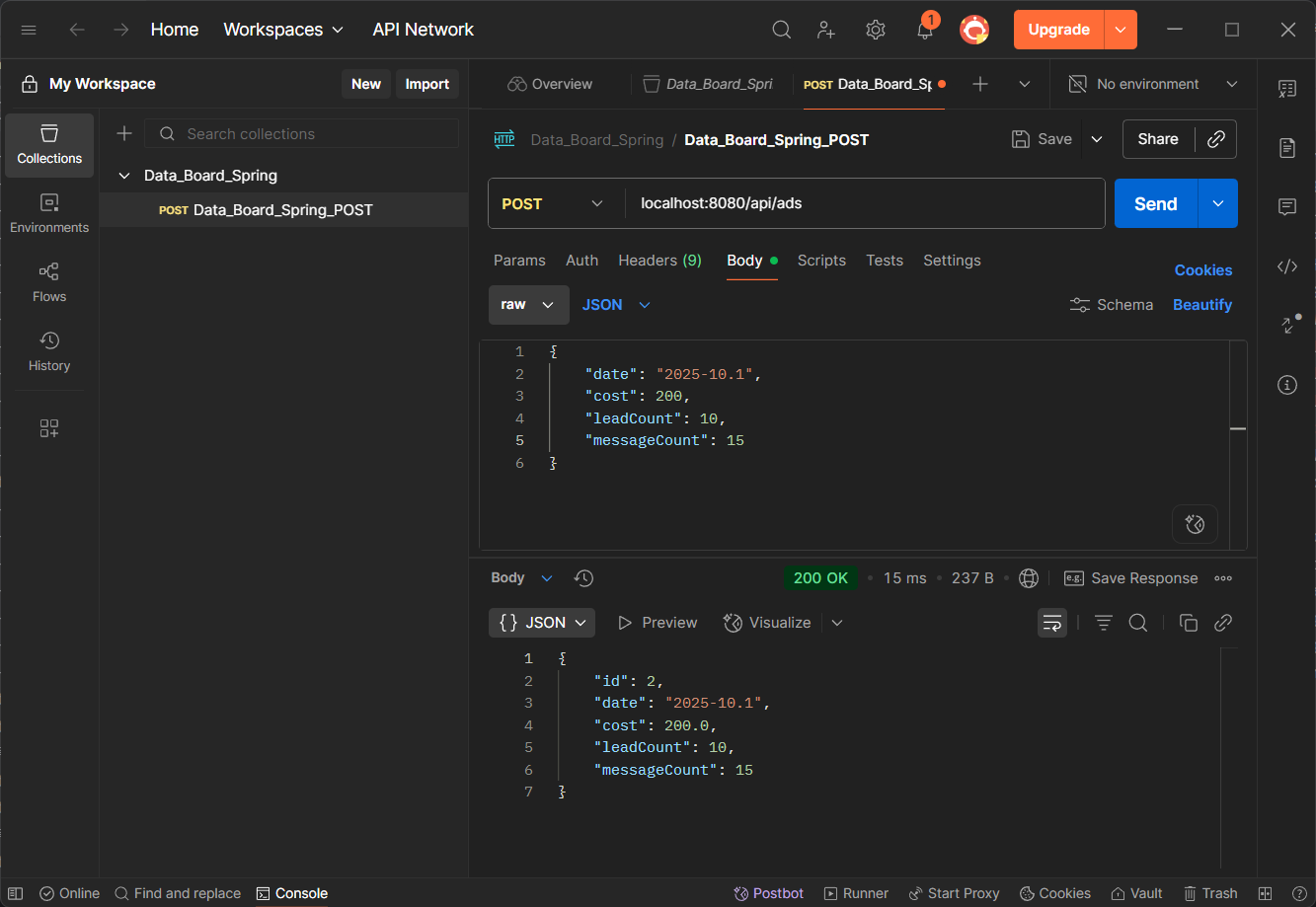1316x907 pixels.
Task: Switch to the Auth tab
Action: pyautogui.click(x=582, y=261)
